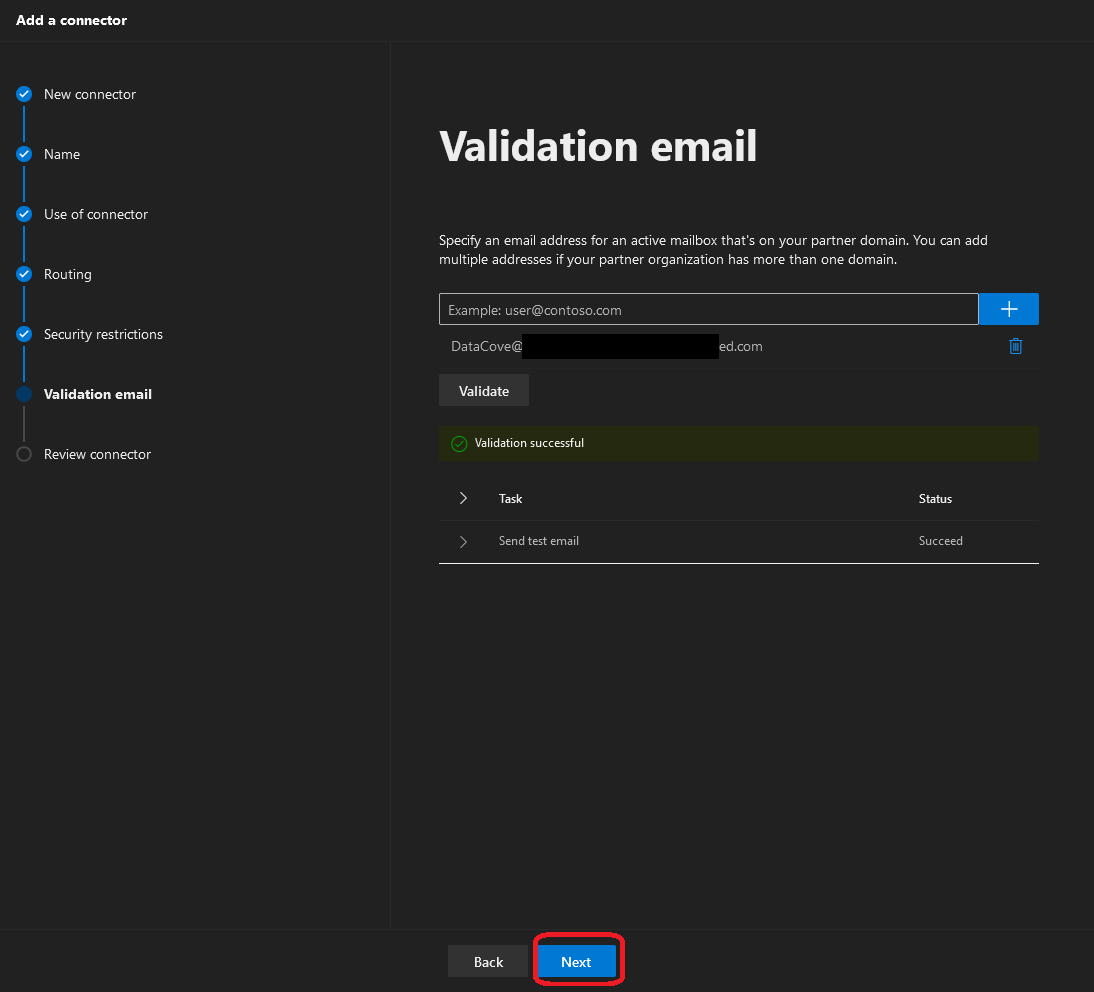Screen dimensions: 1094x992
Task: Click the Security restrictions step checkmark
Action: pos(24,334)
